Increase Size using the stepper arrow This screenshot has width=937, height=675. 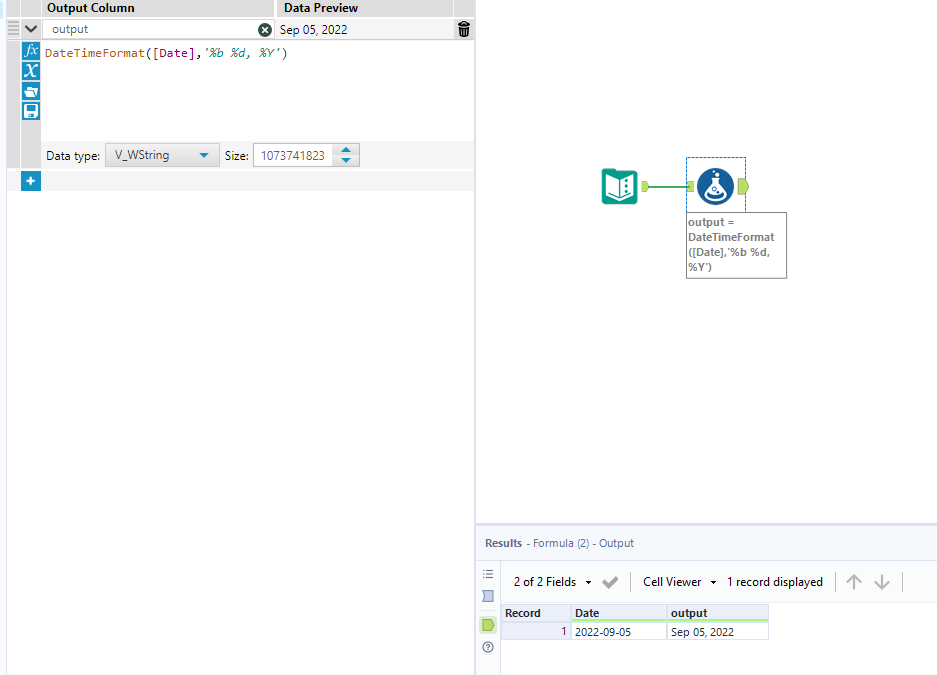tap(345, 150)
